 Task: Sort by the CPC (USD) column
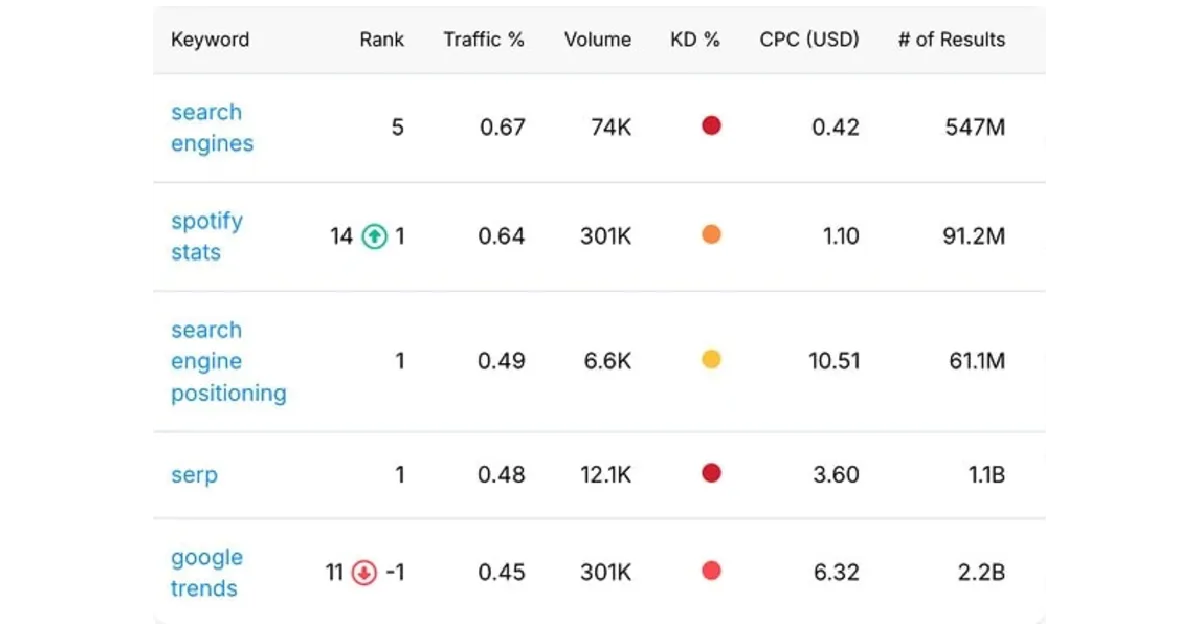(x=809, y=40)
